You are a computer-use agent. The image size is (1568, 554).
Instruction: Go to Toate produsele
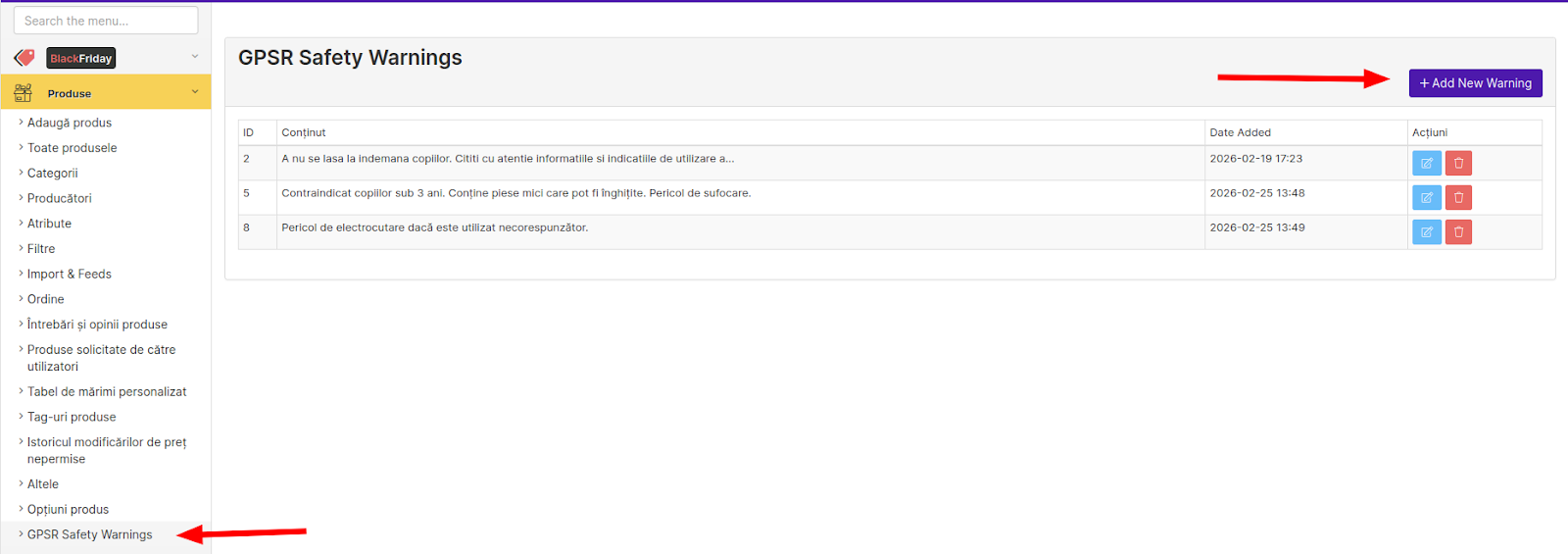click(x=72, y=148)
